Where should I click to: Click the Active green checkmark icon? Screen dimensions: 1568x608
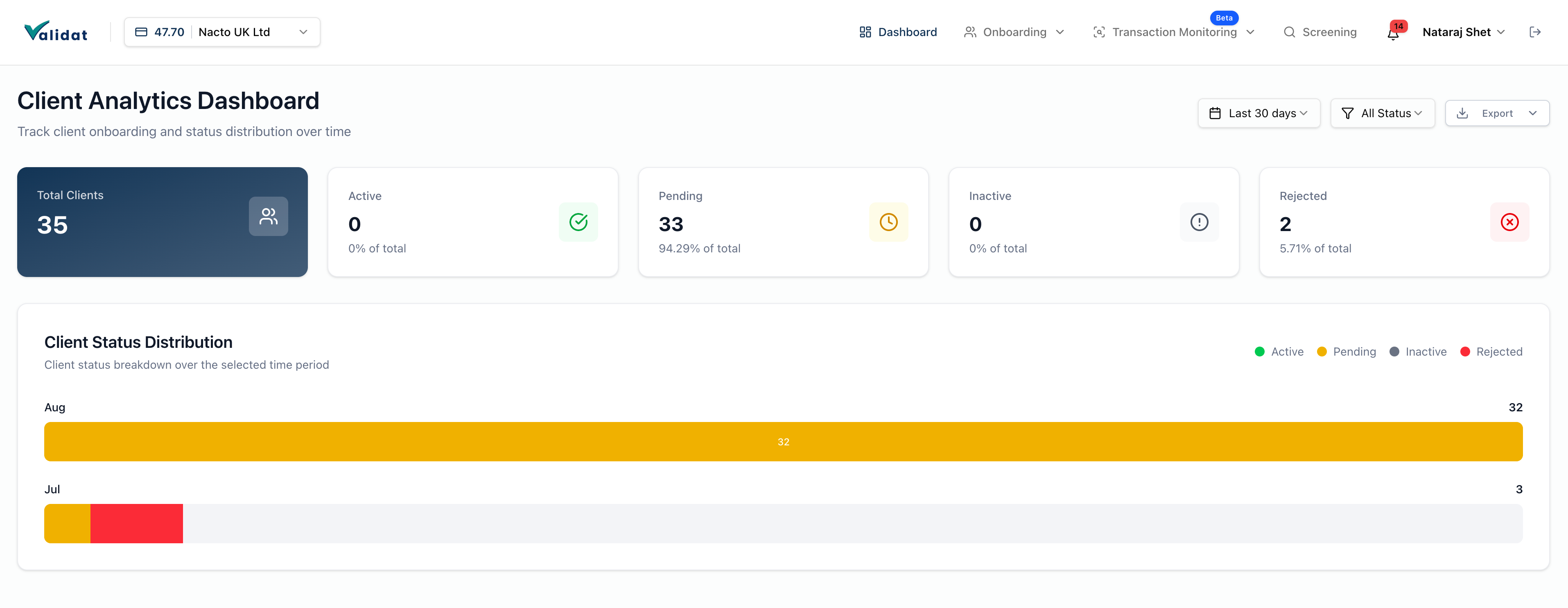[578, 222]
